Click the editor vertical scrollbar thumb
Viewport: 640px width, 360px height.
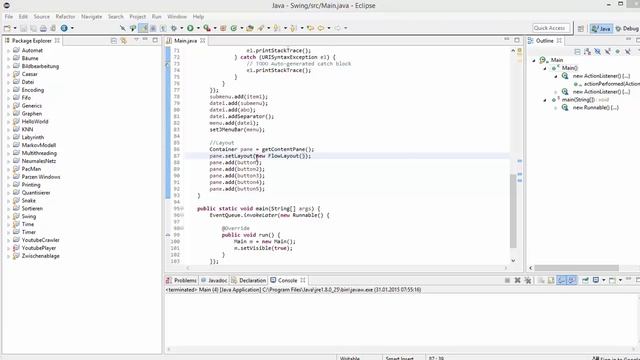[x=513, y=211]
